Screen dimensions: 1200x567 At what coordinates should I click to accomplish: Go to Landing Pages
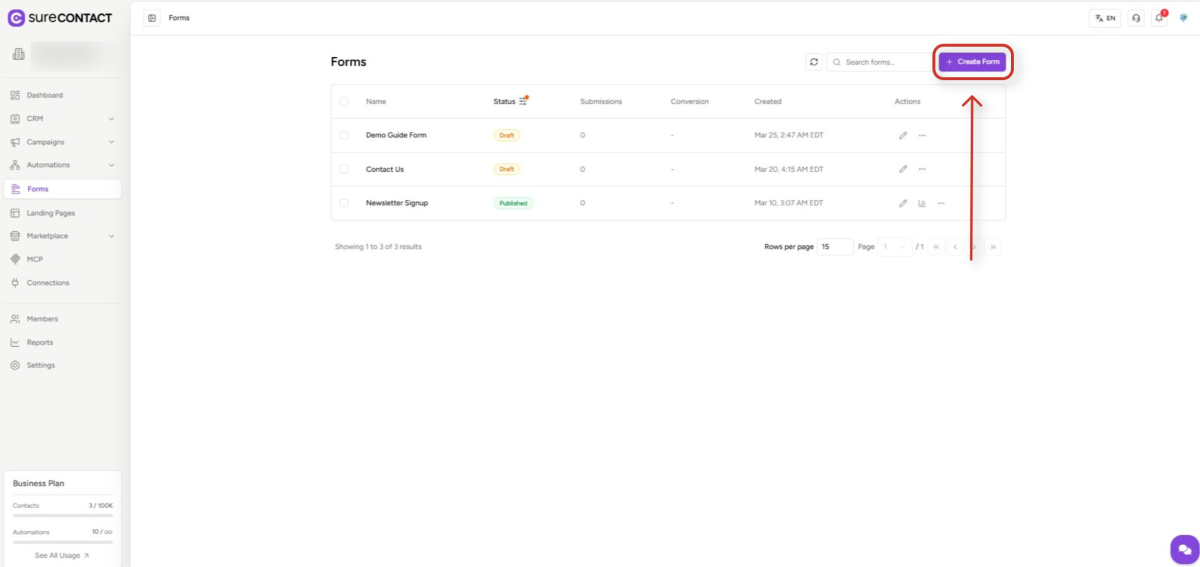tap(62, 213)
